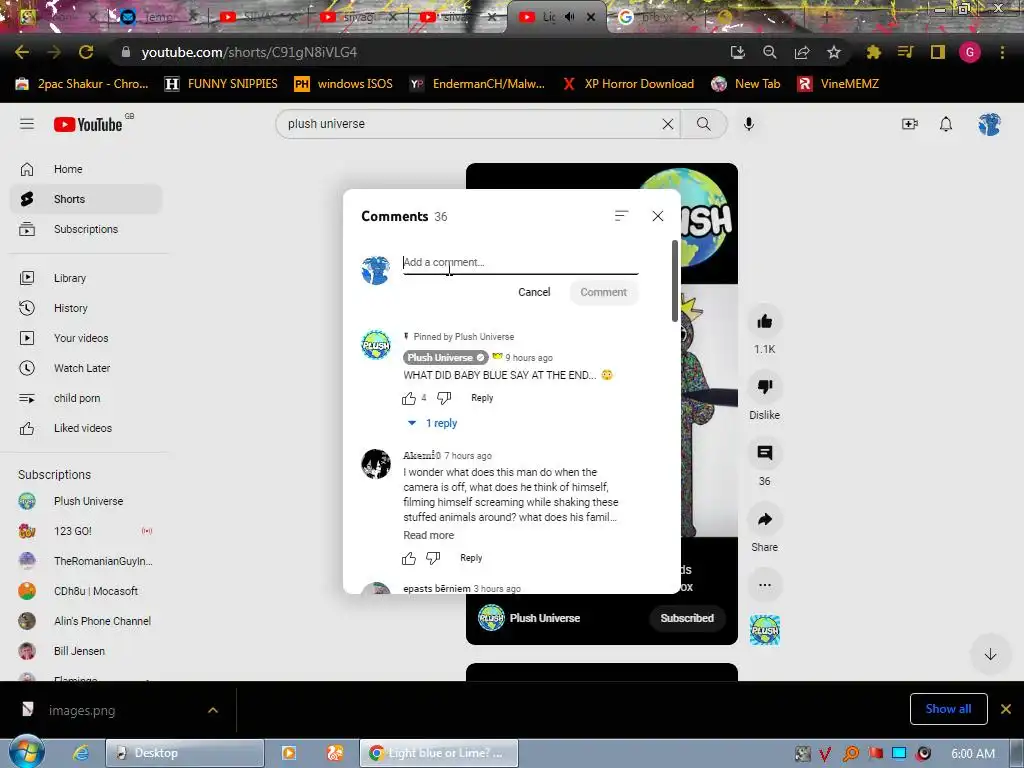
Task: Open the Windows Start orb
Action: tap(27, 752)
